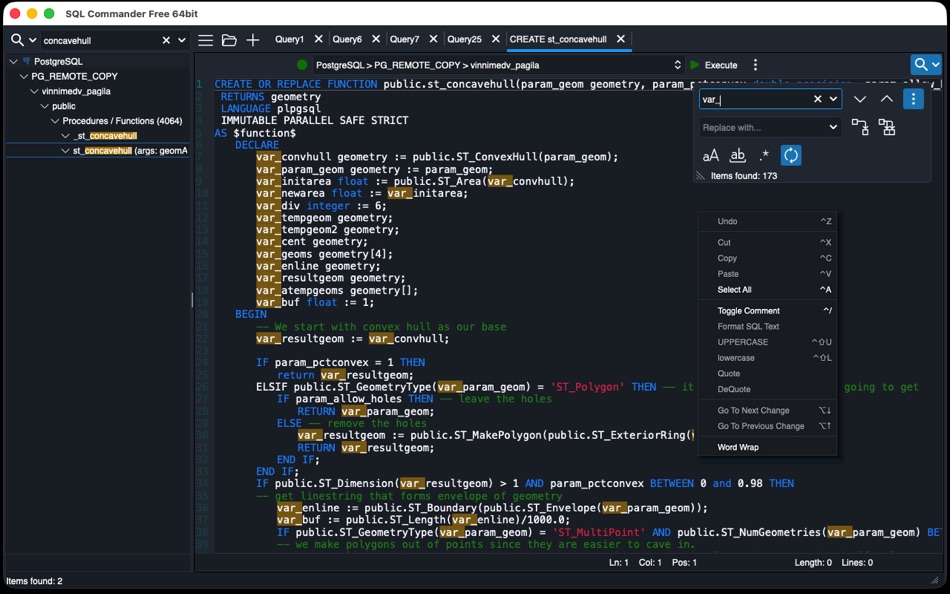Open the sidebar search history dropdown
The height and width of the screenshot is (594, 950).
[x=181, y=41]
